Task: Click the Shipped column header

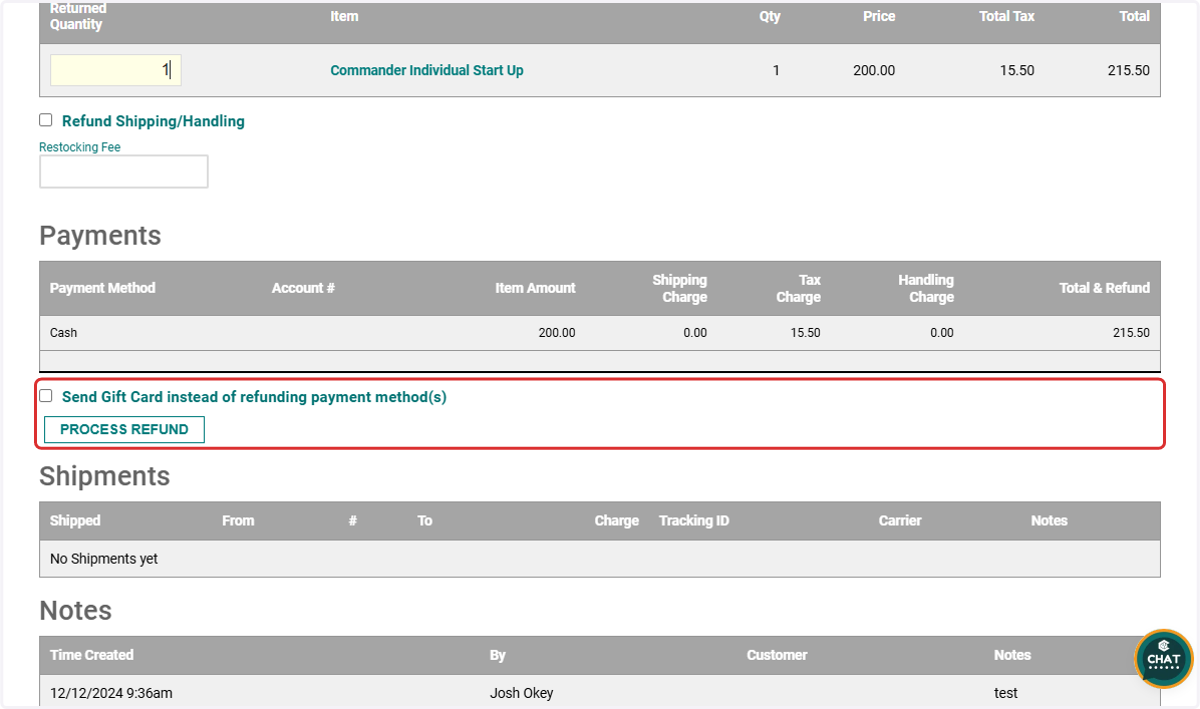Action: coord(75,521)
